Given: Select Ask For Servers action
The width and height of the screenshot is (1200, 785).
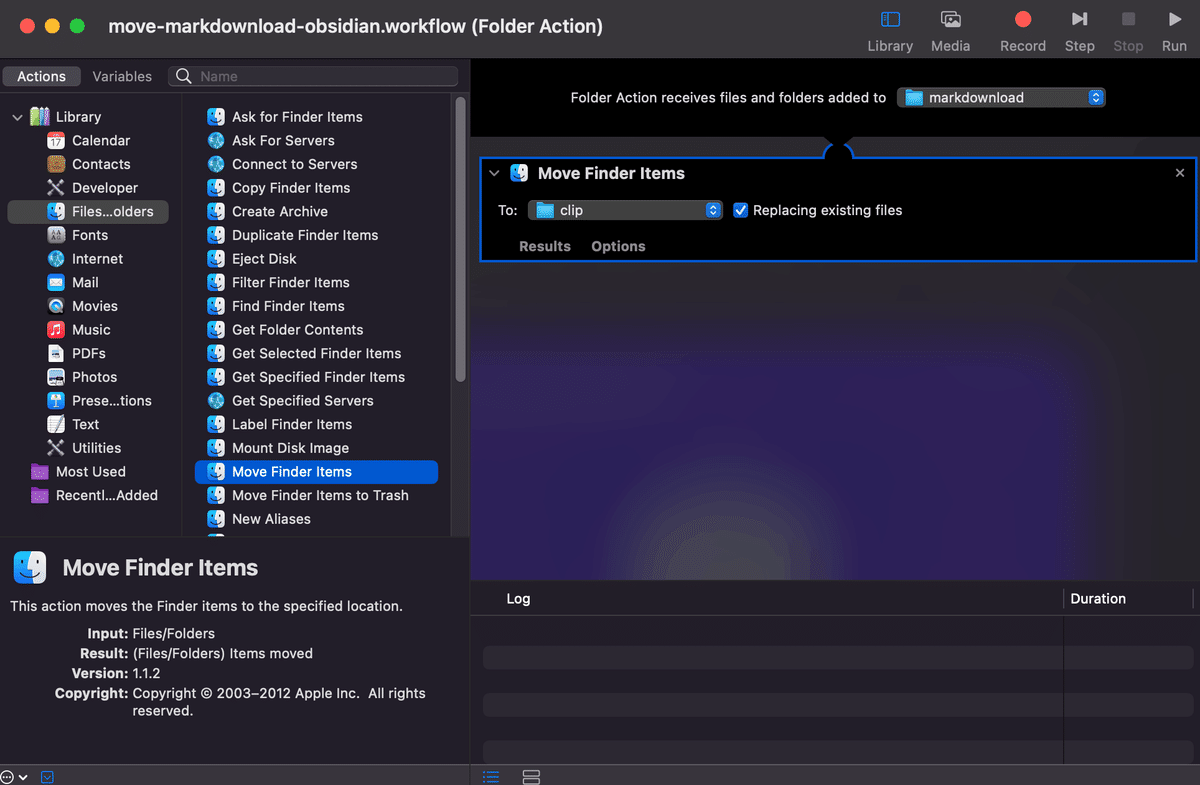Looking at the screenshot, I should [x=283, y=141].
